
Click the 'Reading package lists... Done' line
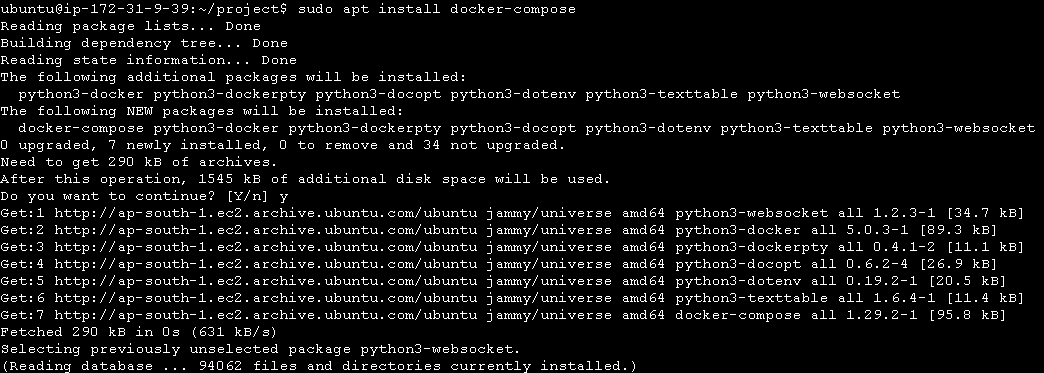(x=130, y=27)
